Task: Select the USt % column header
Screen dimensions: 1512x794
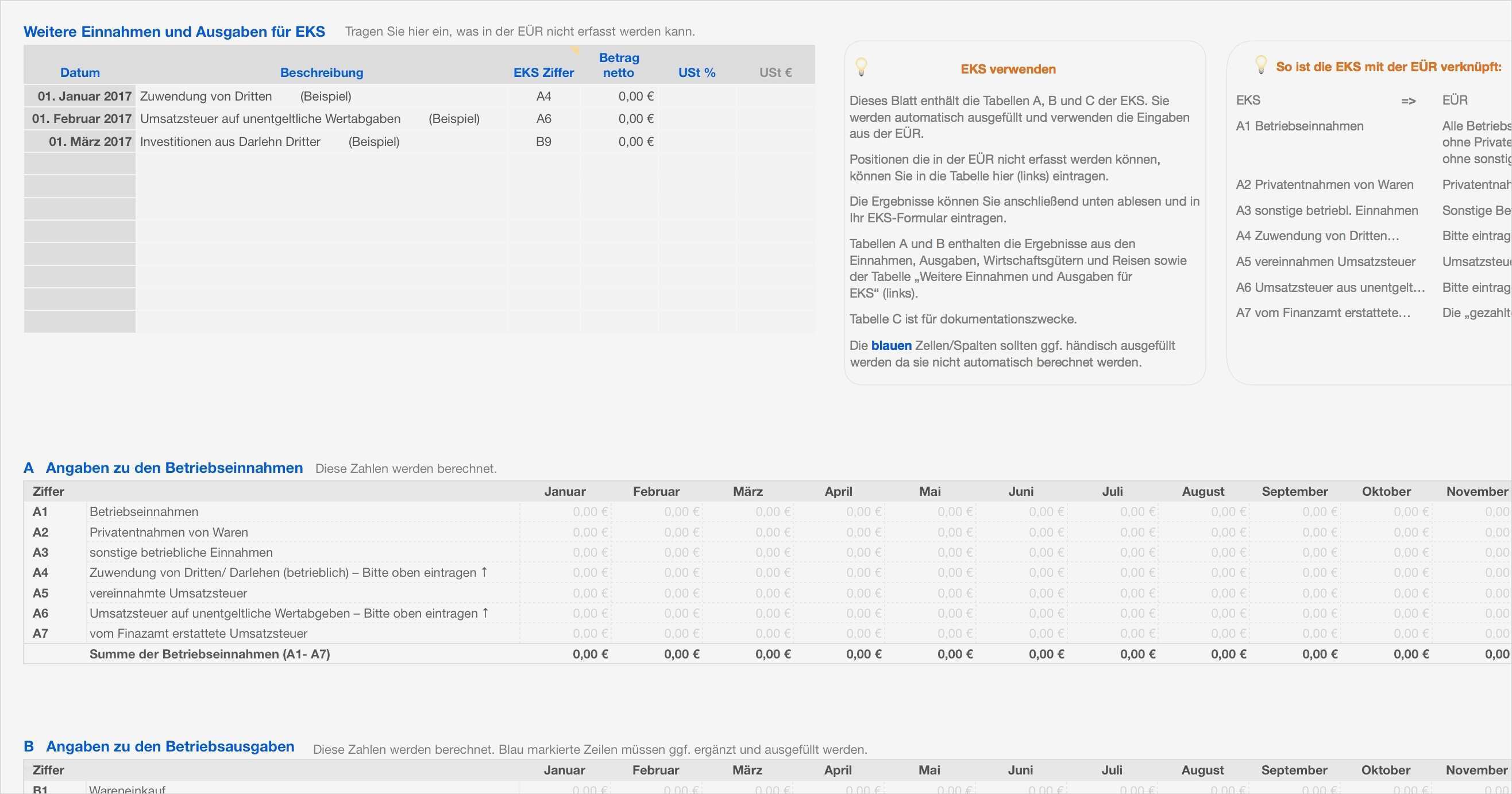Action: 697,73
